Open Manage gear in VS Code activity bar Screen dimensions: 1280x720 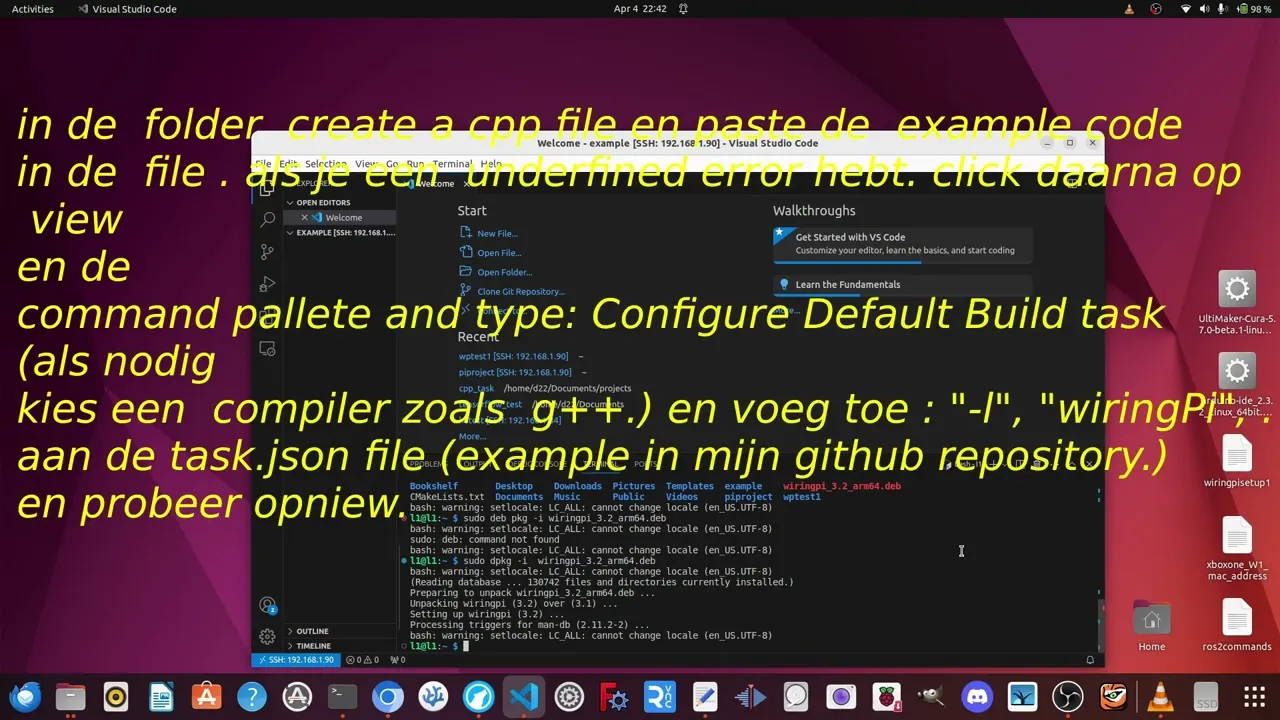click(x=267, y=636)
